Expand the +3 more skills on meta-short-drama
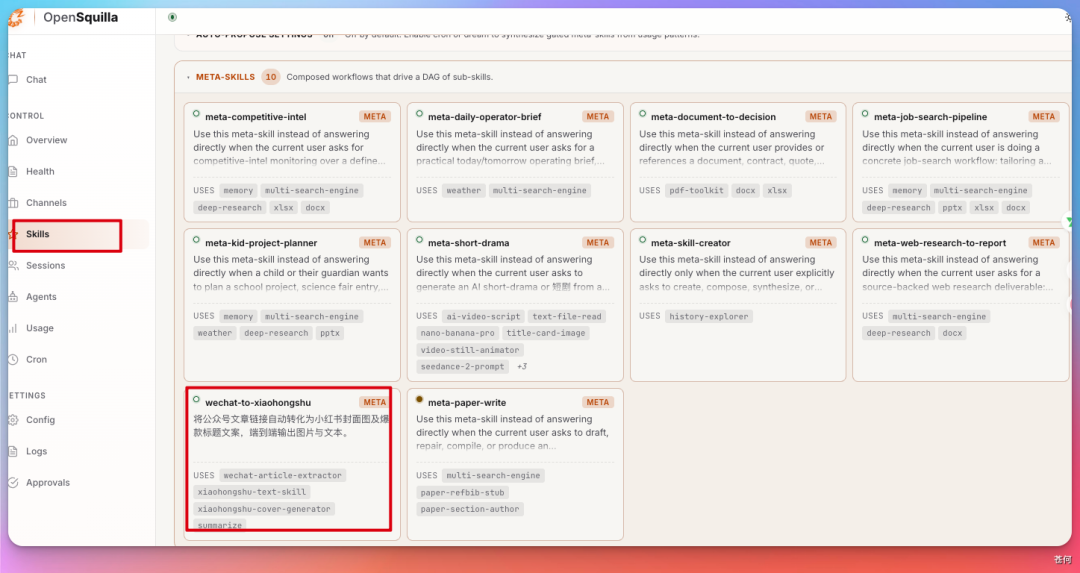 pyautogui.click(x=521, y=366)
